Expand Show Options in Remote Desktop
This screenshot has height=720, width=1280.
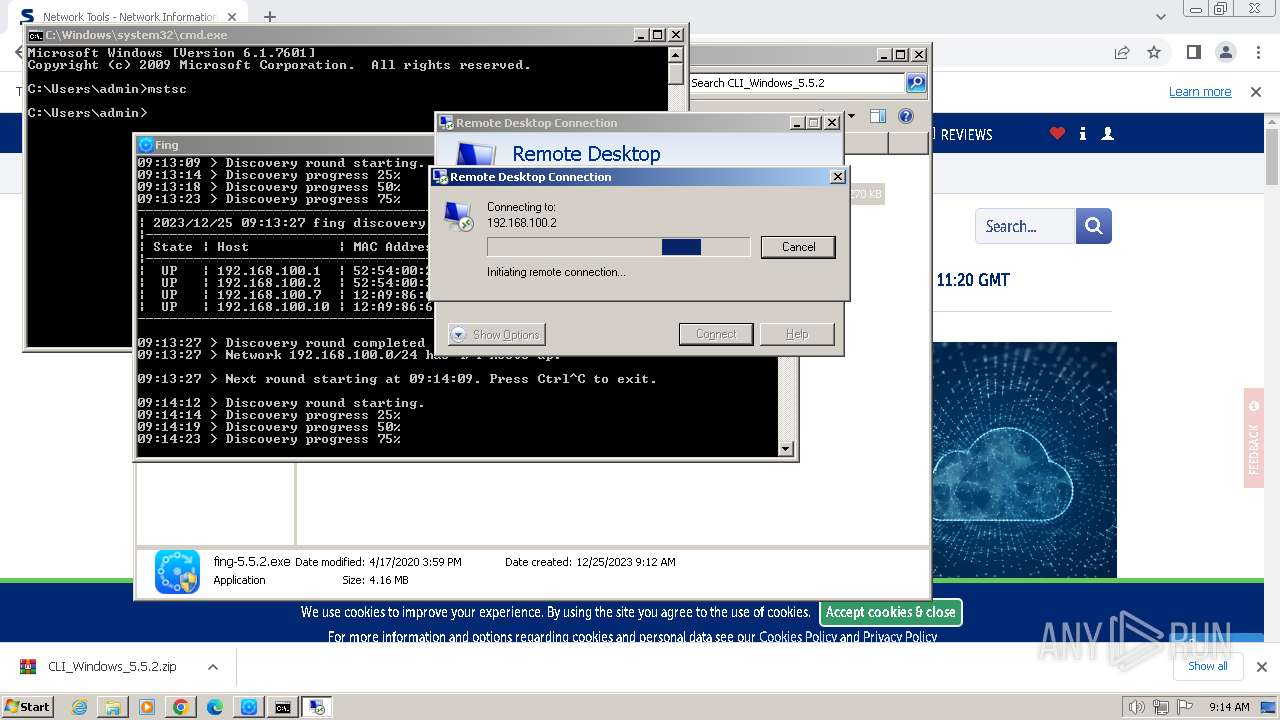[497, 334]
